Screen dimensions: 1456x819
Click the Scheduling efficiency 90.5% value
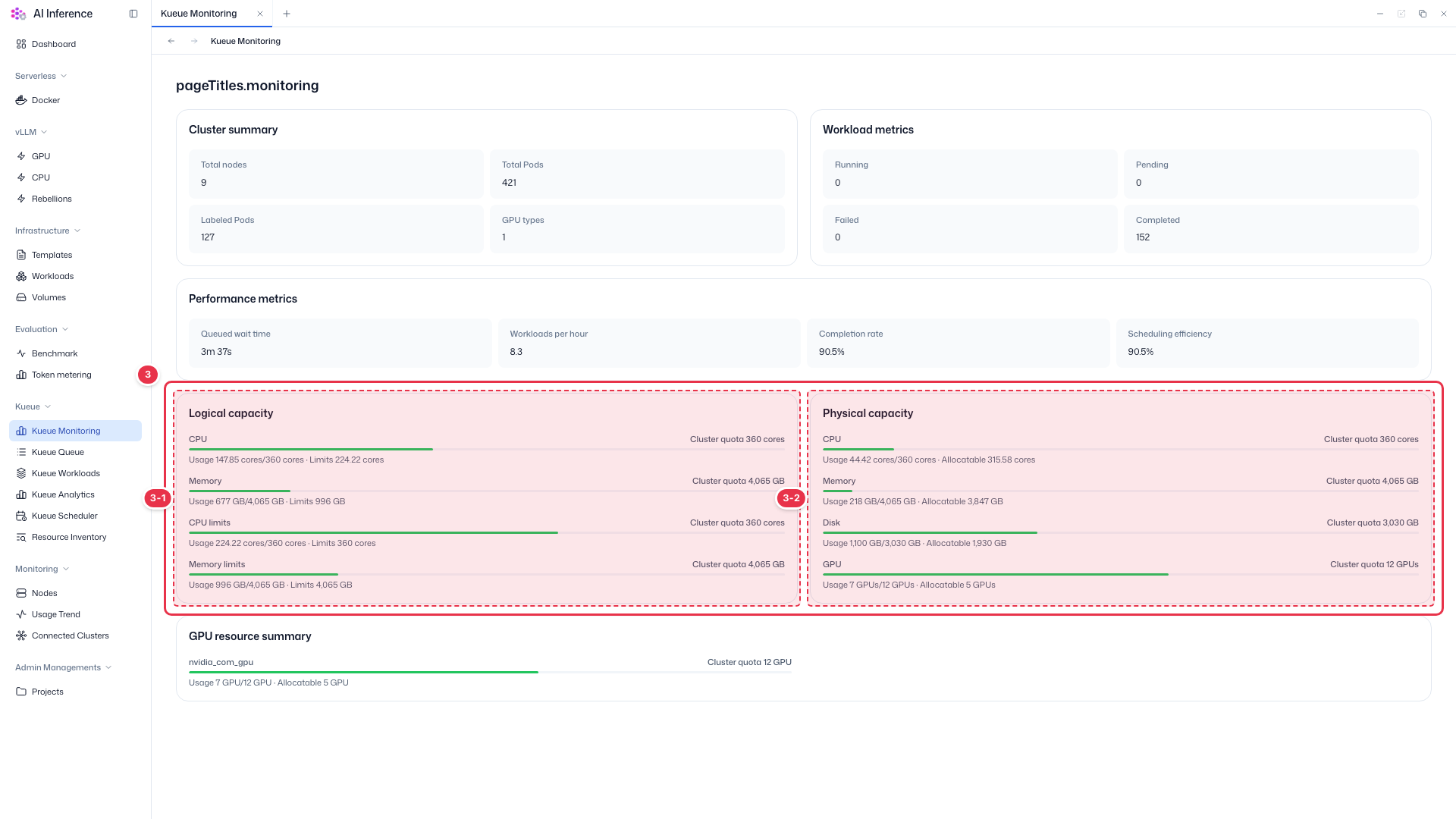1141,352
